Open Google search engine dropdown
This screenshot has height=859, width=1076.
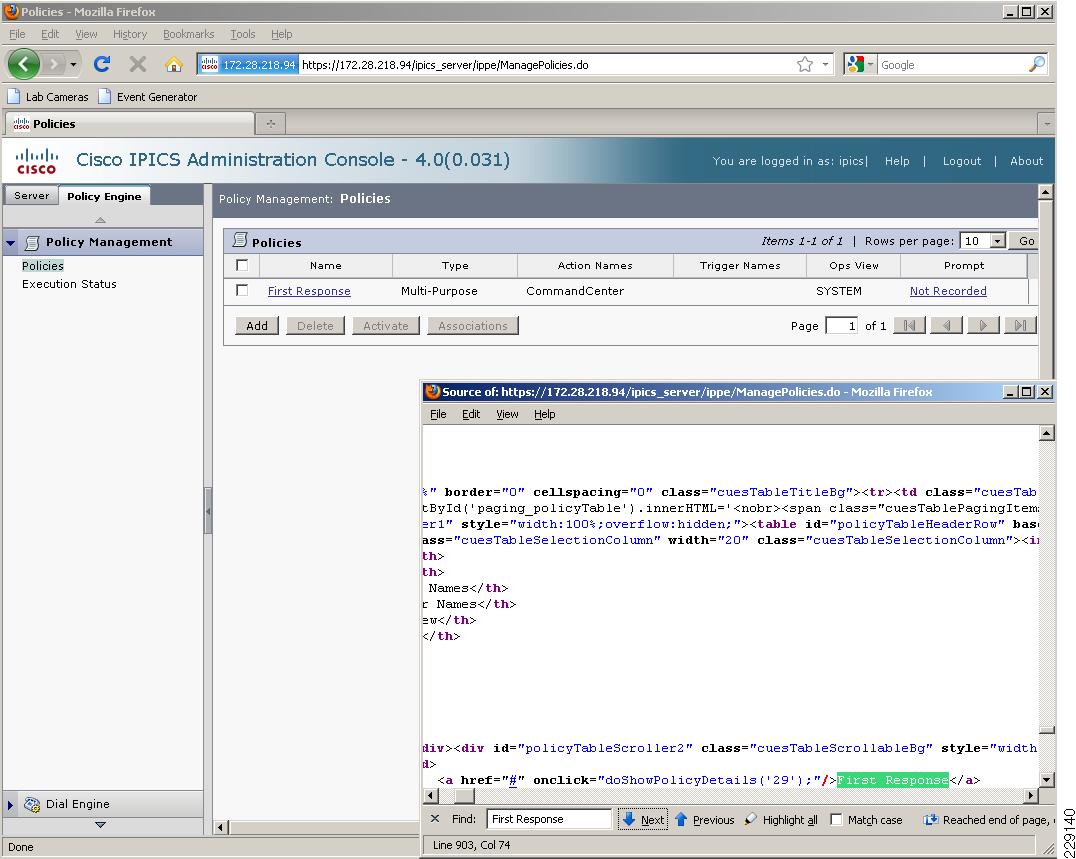click(x=870, y=64)
